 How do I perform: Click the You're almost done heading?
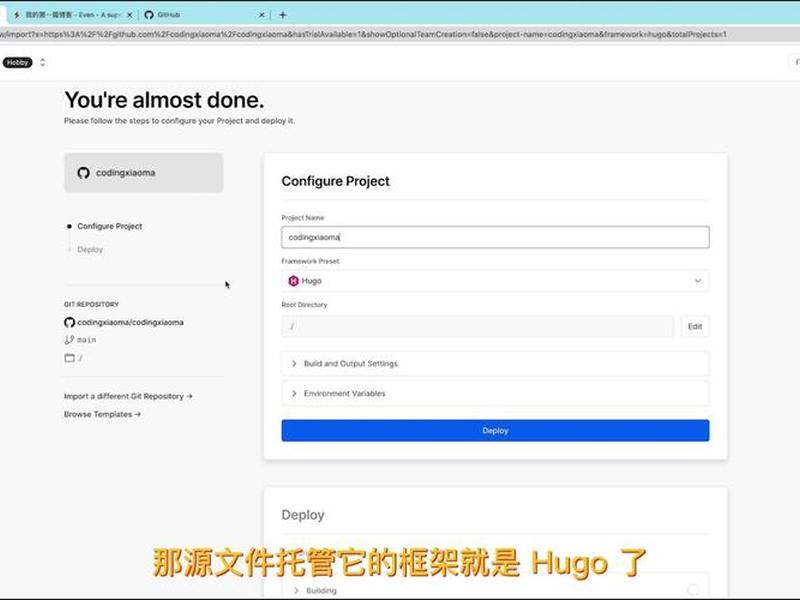coord(164,100)
